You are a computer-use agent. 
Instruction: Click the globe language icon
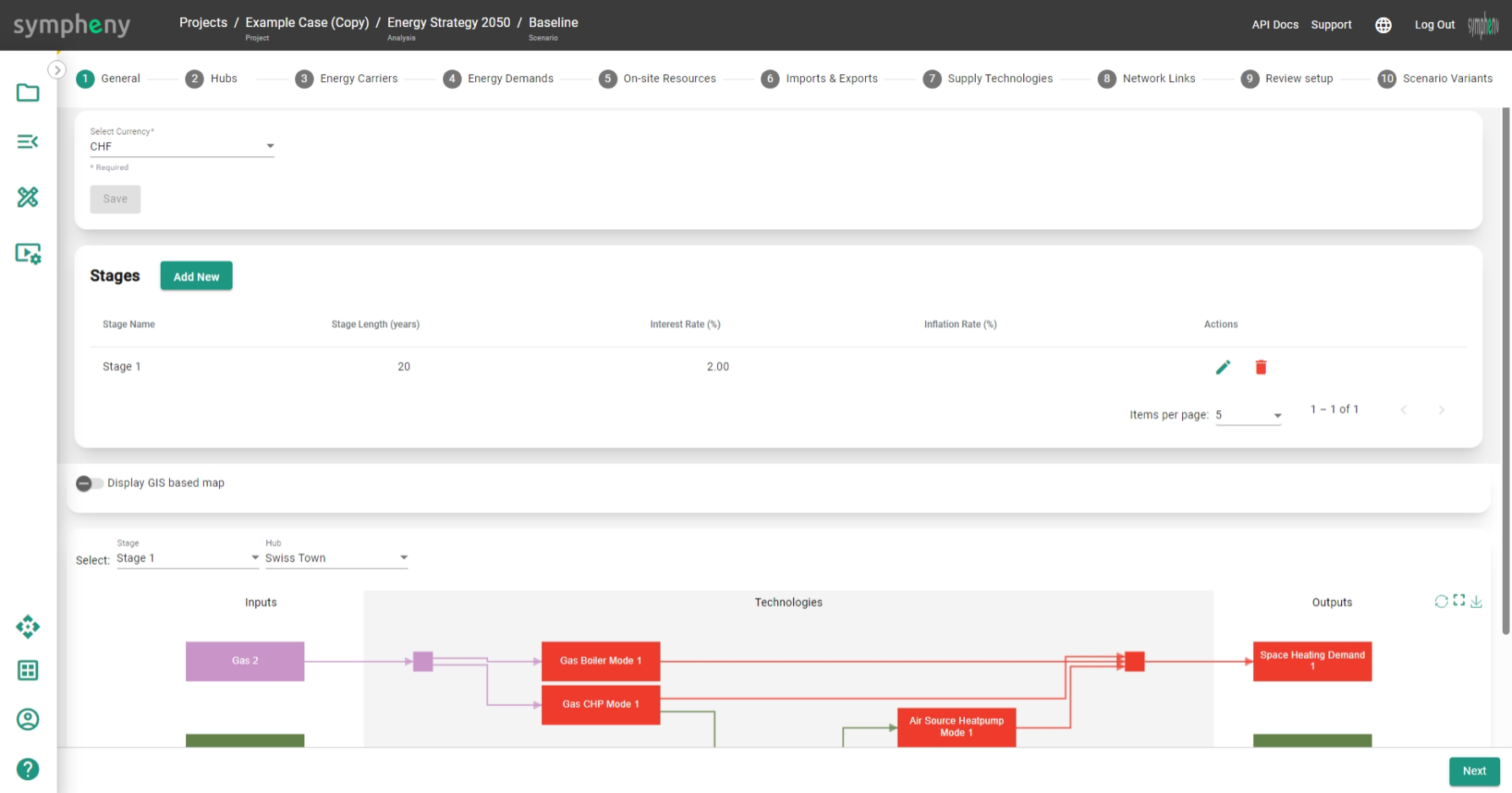tap(1383, 25)
